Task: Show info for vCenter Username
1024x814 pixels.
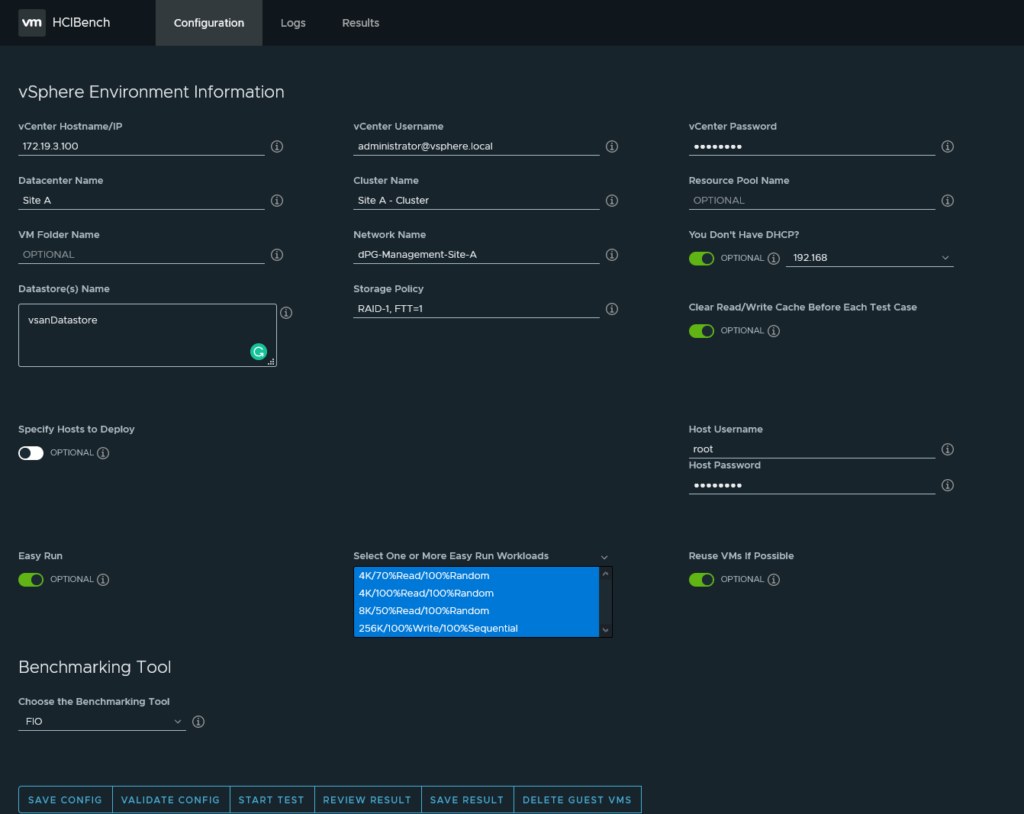Action: tap(612, 146)
